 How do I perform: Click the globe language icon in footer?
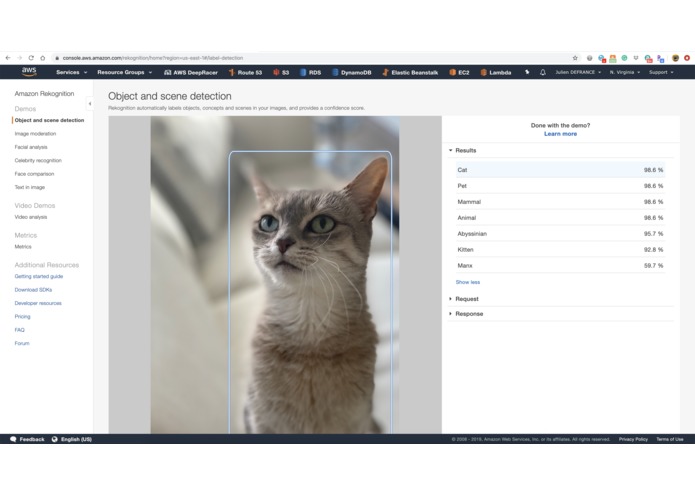[55, 439]
